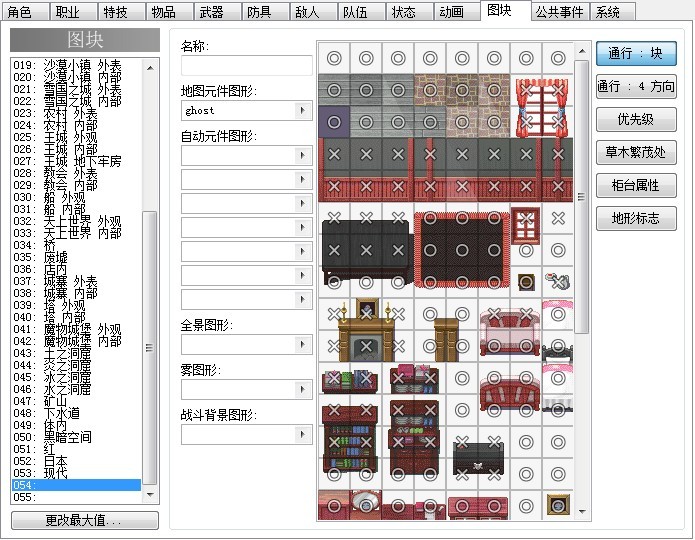The image size is (695, 540).
Task: Open the 战斗背景图形 selector arrow
Action: (303, 434)
